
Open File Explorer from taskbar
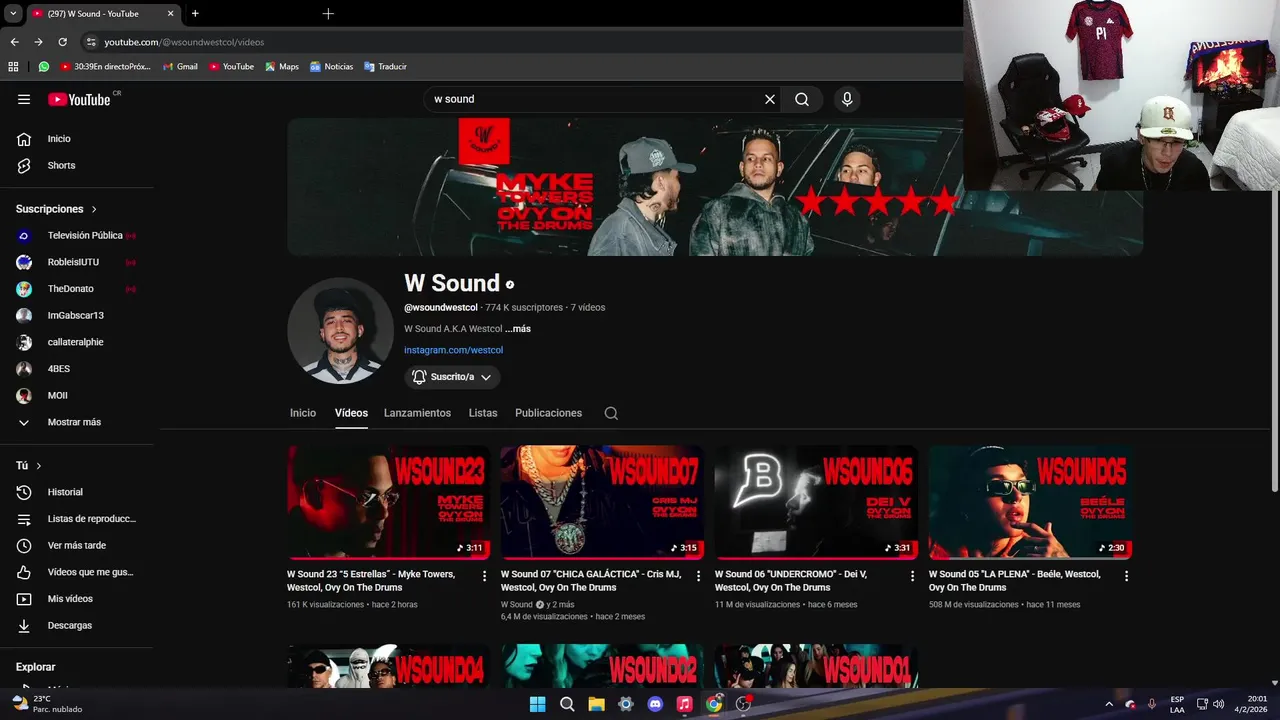coord(596,704)
